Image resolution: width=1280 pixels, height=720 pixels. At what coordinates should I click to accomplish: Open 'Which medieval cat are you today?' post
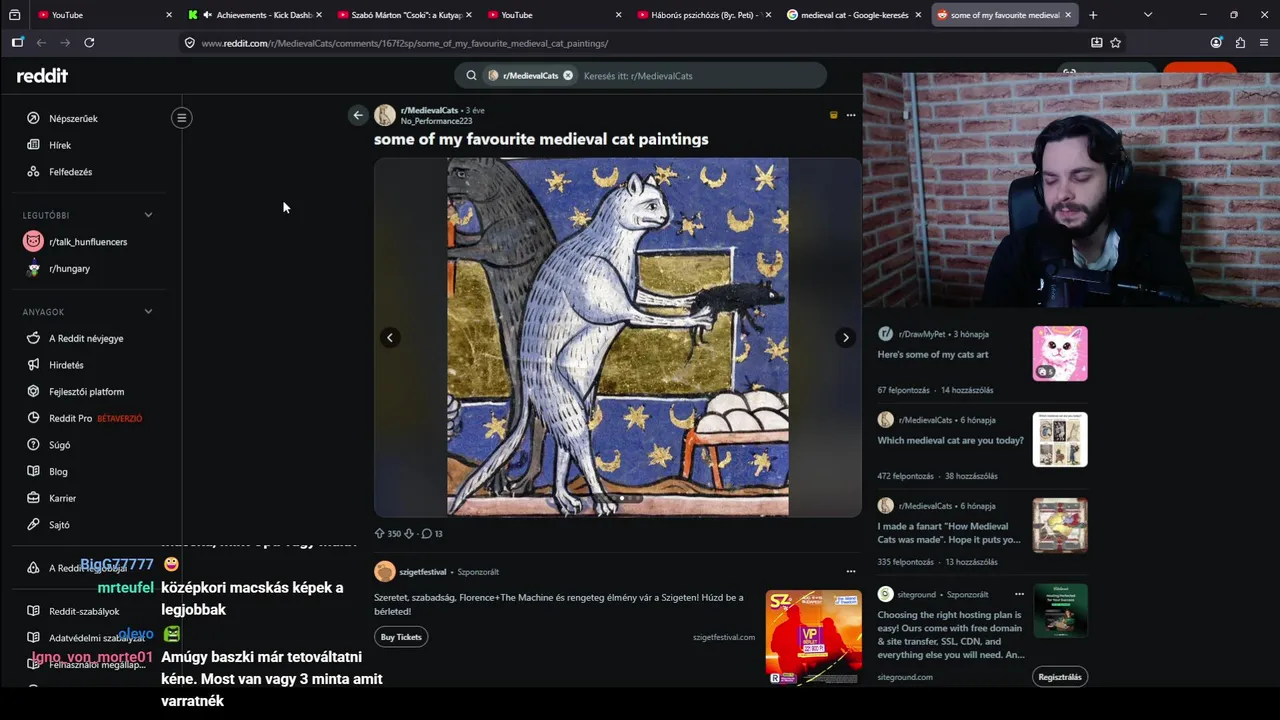[951, 441]
